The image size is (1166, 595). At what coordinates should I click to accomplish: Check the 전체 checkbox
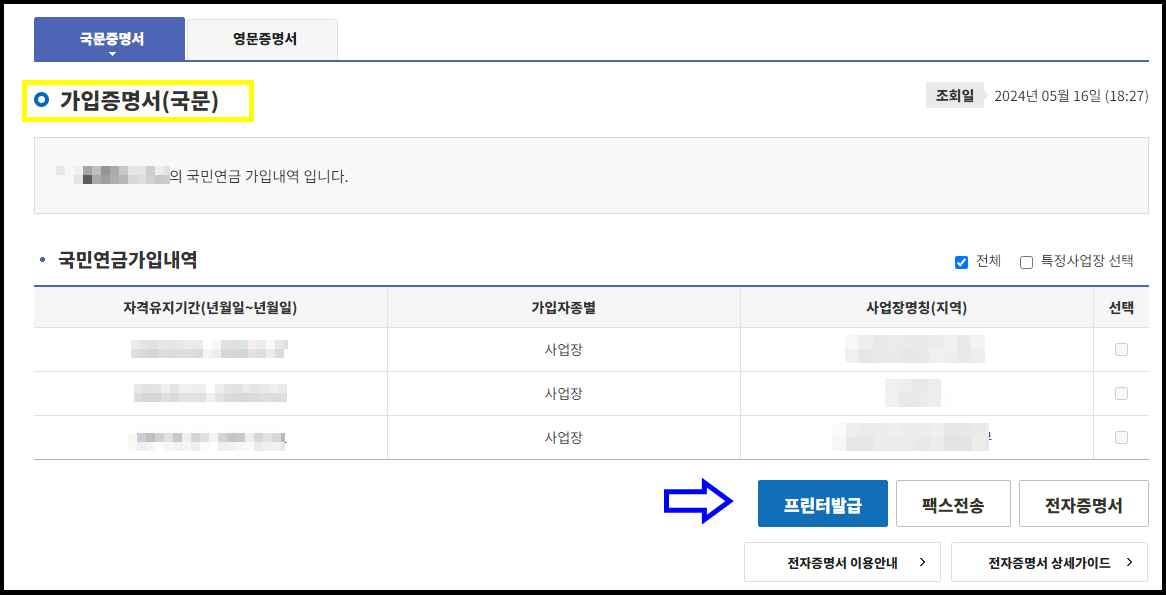[962, 262]
